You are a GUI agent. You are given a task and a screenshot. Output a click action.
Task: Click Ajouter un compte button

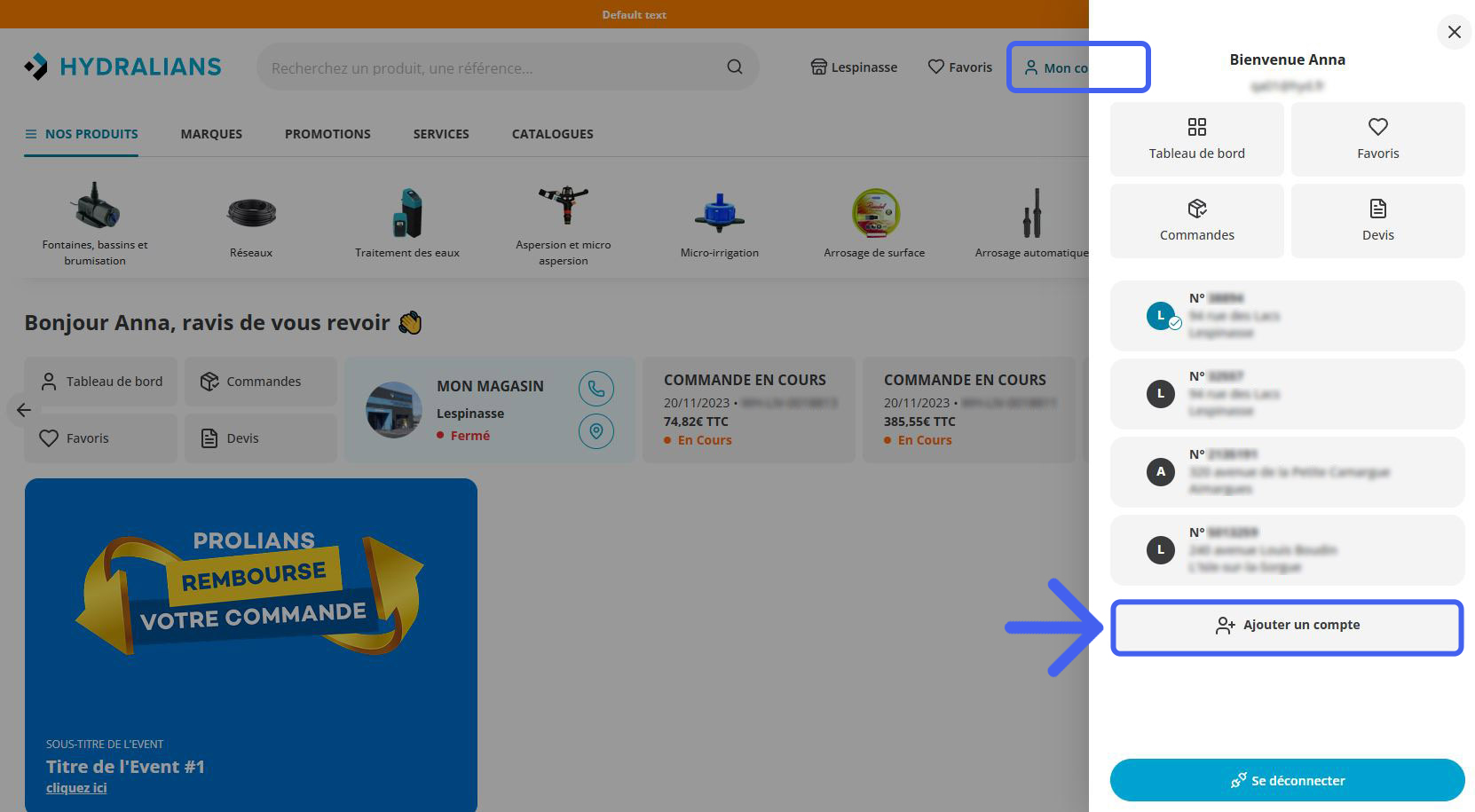point(1287,626)
